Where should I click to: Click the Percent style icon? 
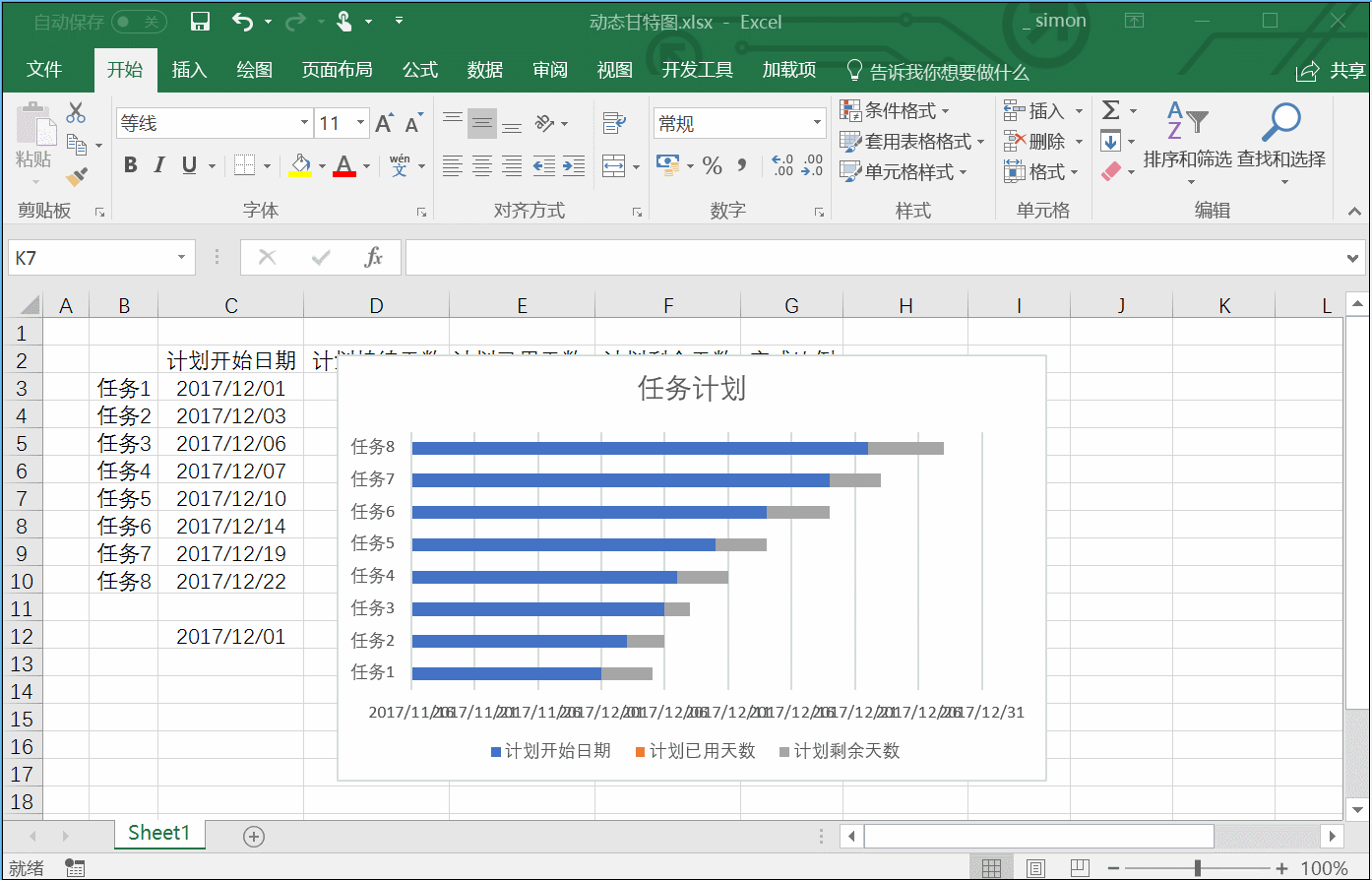[x=711, y=164]
